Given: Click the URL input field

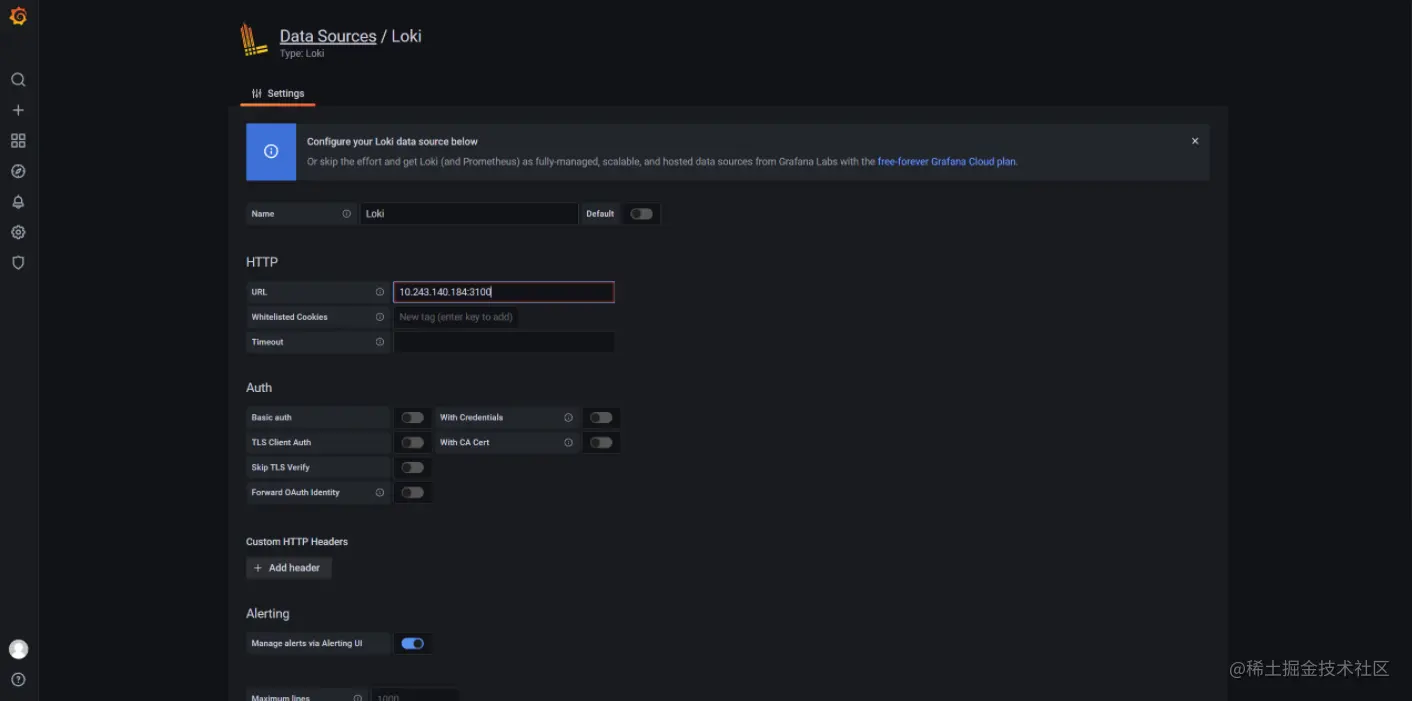Looking at the screenshot, I should pyautogui.click(x=503, y=292).
